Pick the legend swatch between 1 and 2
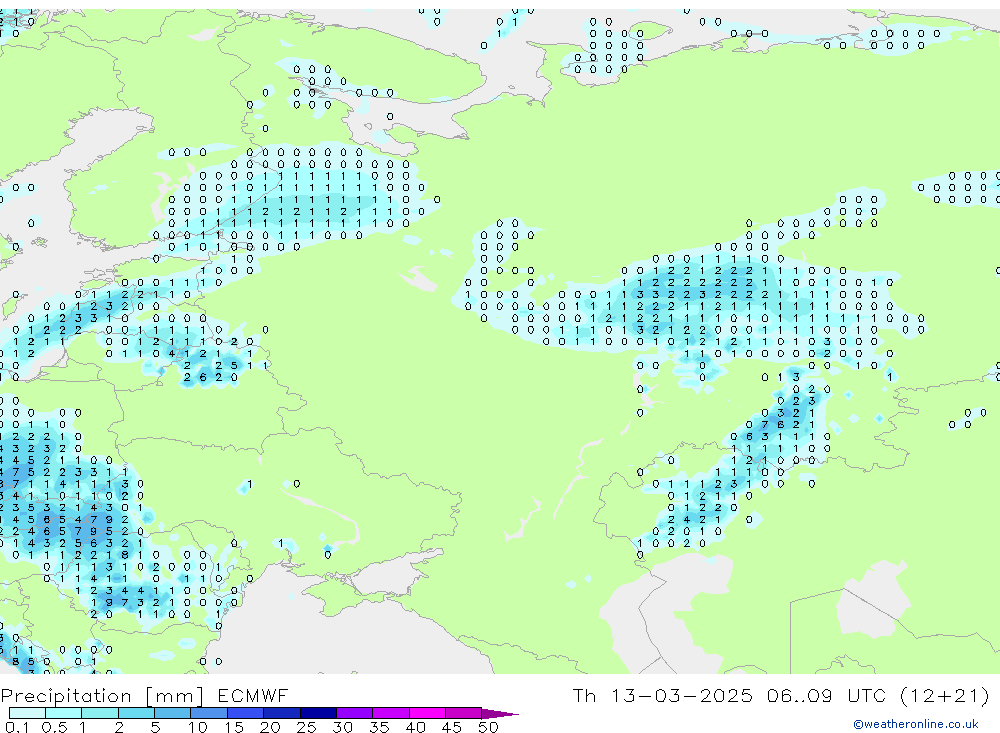The height and width of the screenshot is (733, 1000). [x=100, y=713]
